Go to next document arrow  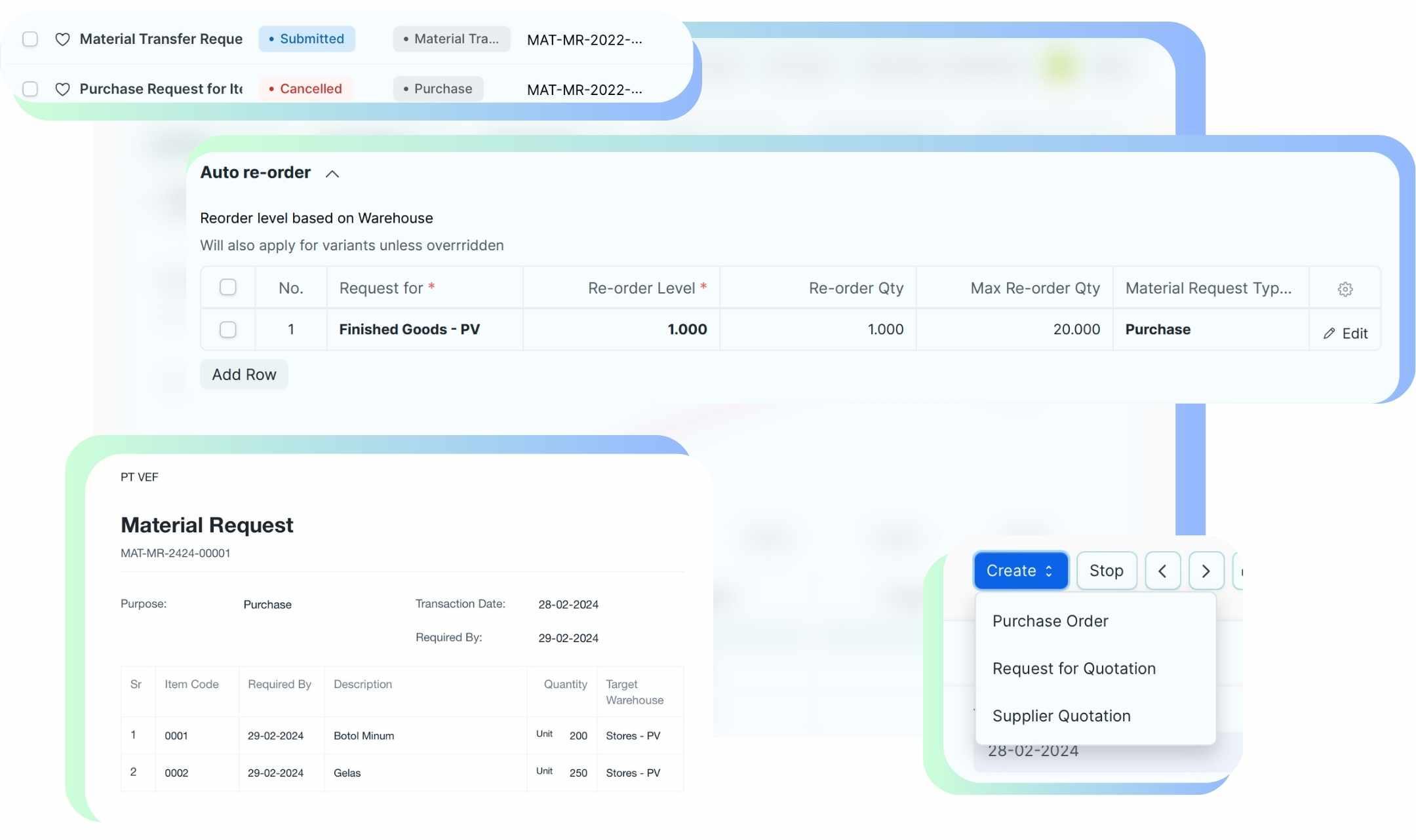(x=1206, y=571)
